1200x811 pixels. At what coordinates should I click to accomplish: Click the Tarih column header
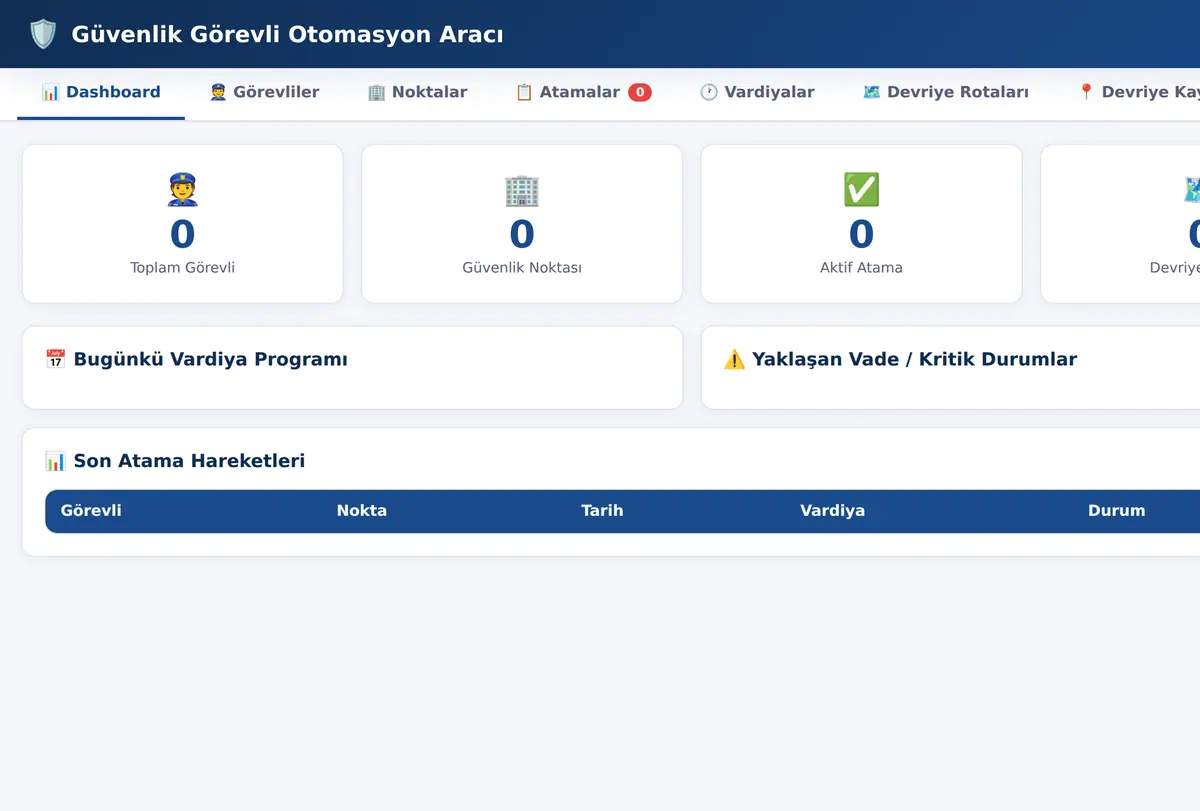[602, 510]
